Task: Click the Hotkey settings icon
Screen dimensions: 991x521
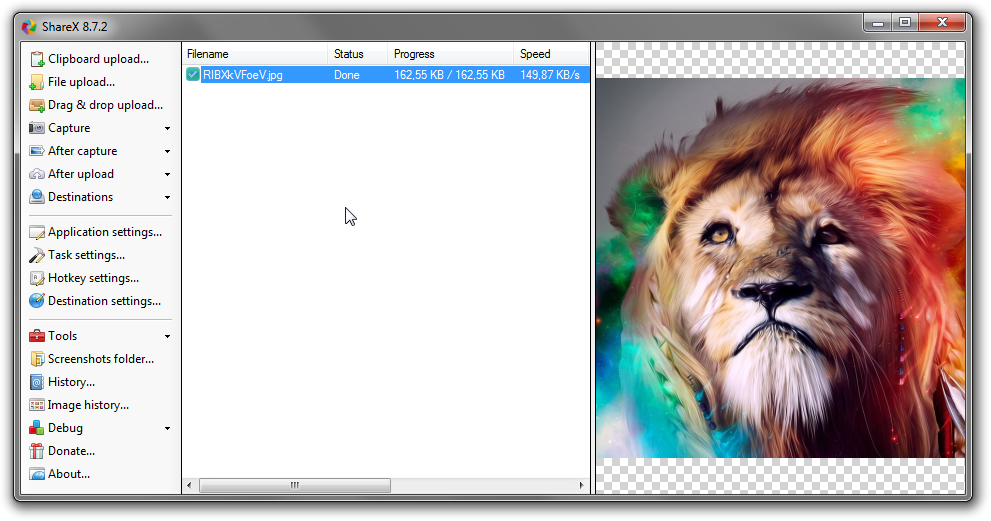Action: (x=37, y=278)
